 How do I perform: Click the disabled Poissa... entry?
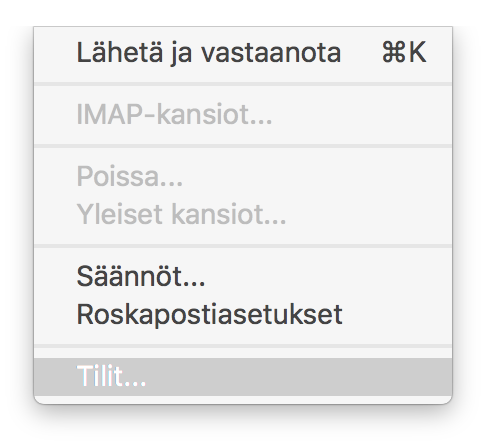243,176
